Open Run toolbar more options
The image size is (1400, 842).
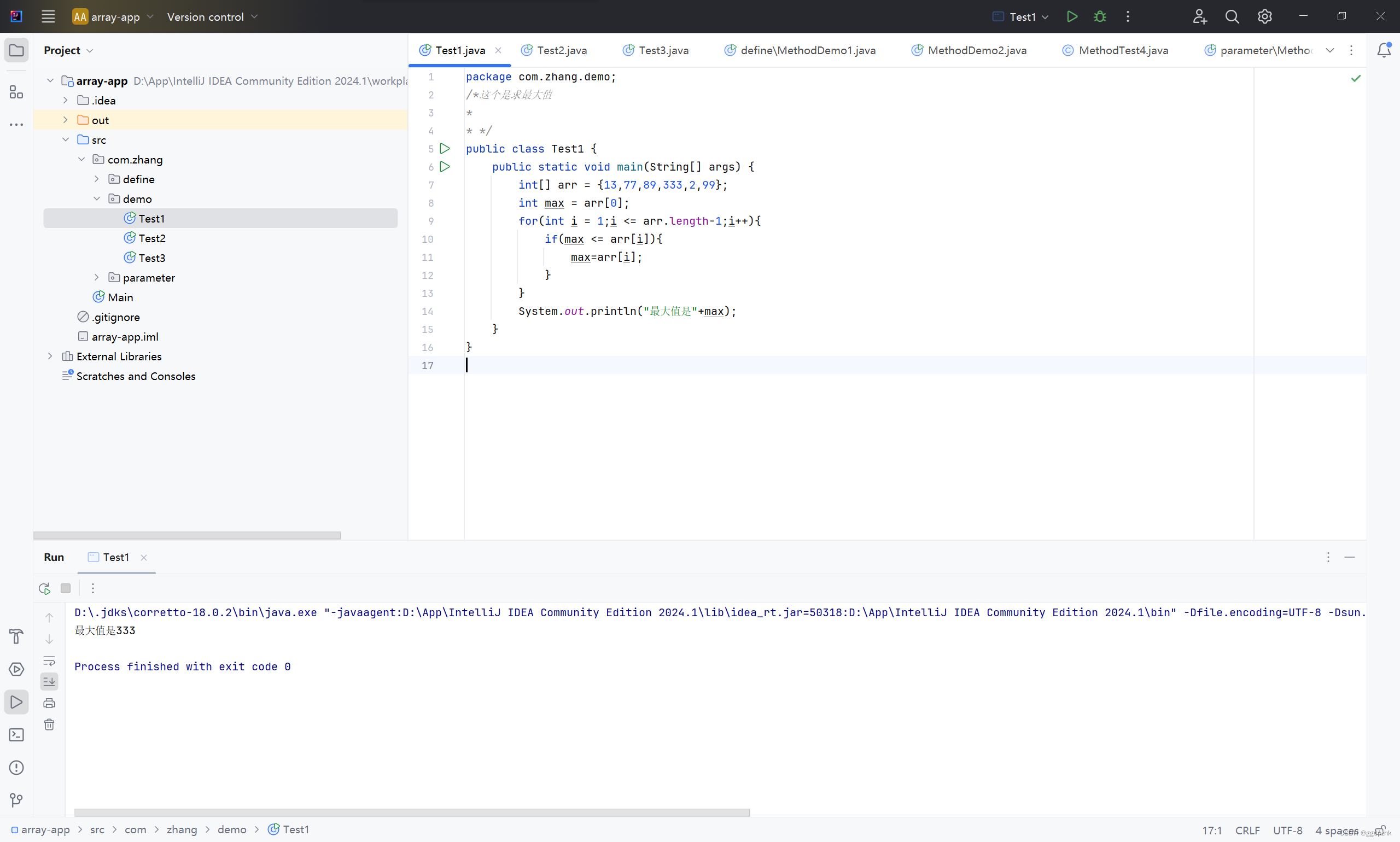pos(93,588)
